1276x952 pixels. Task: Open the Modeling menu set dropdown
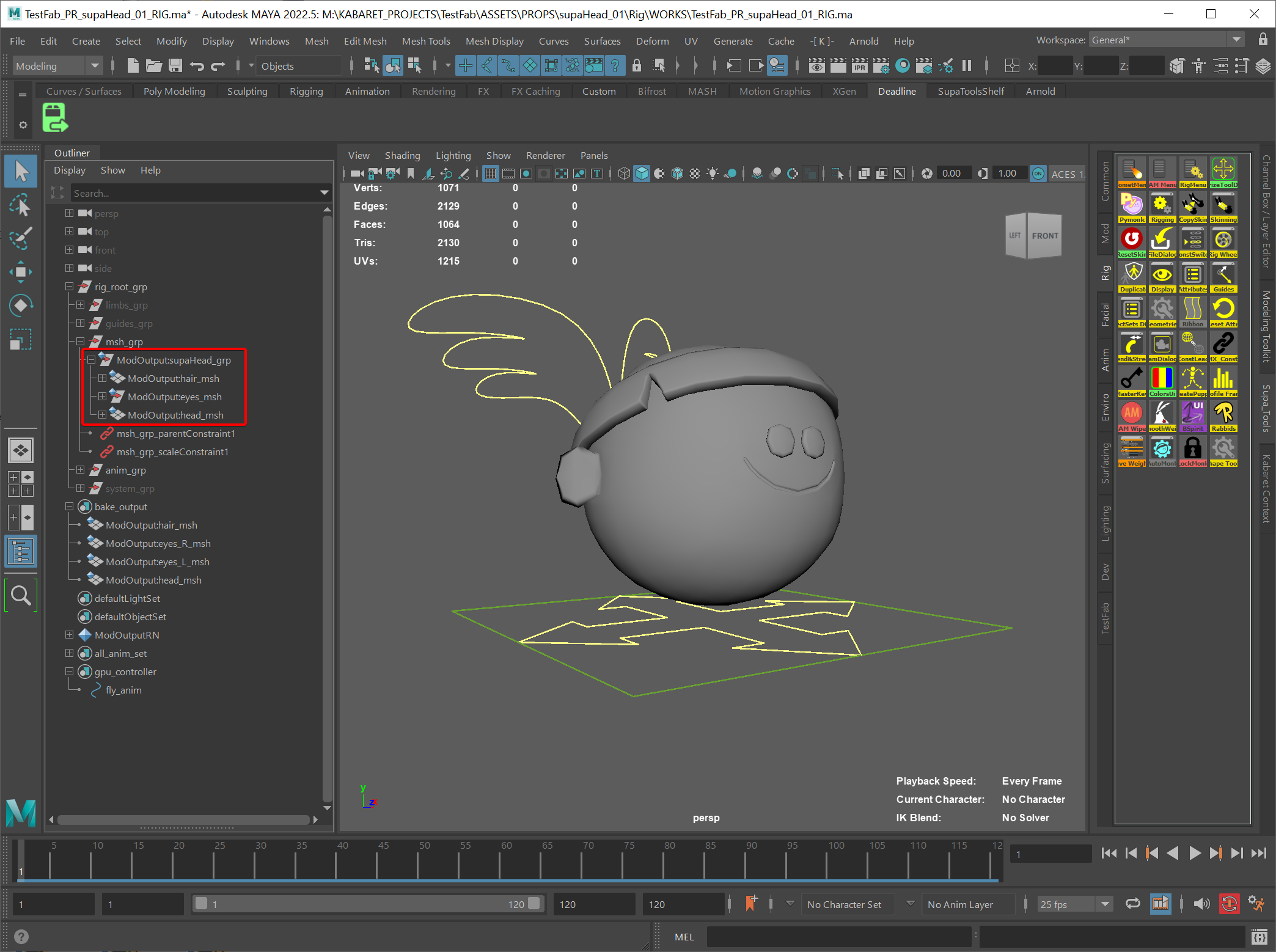coord(57,66)
